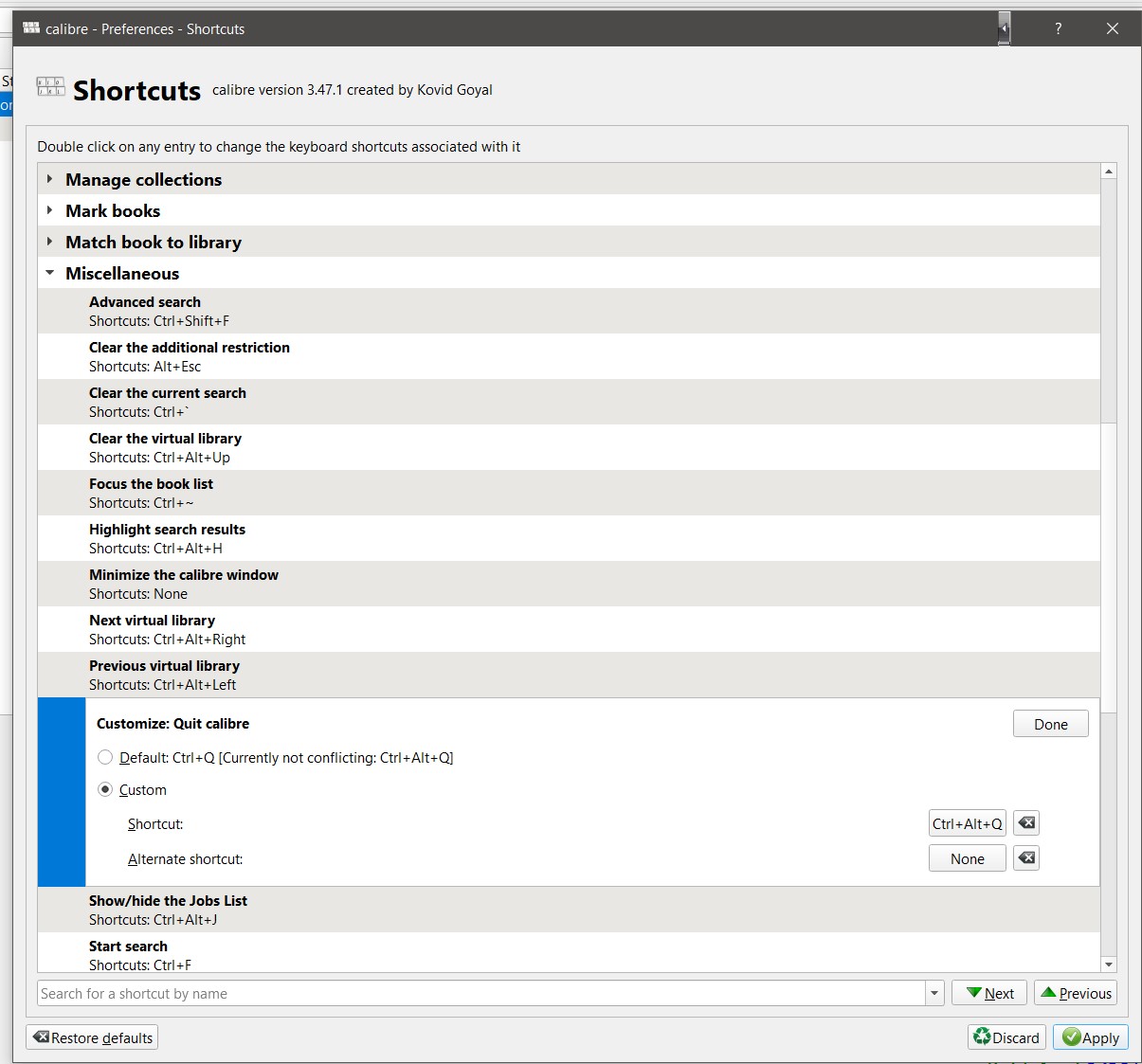Click Restore defaults button
The height and width of the screenshot is (1064, 1142).
[x=92, y=1037]
